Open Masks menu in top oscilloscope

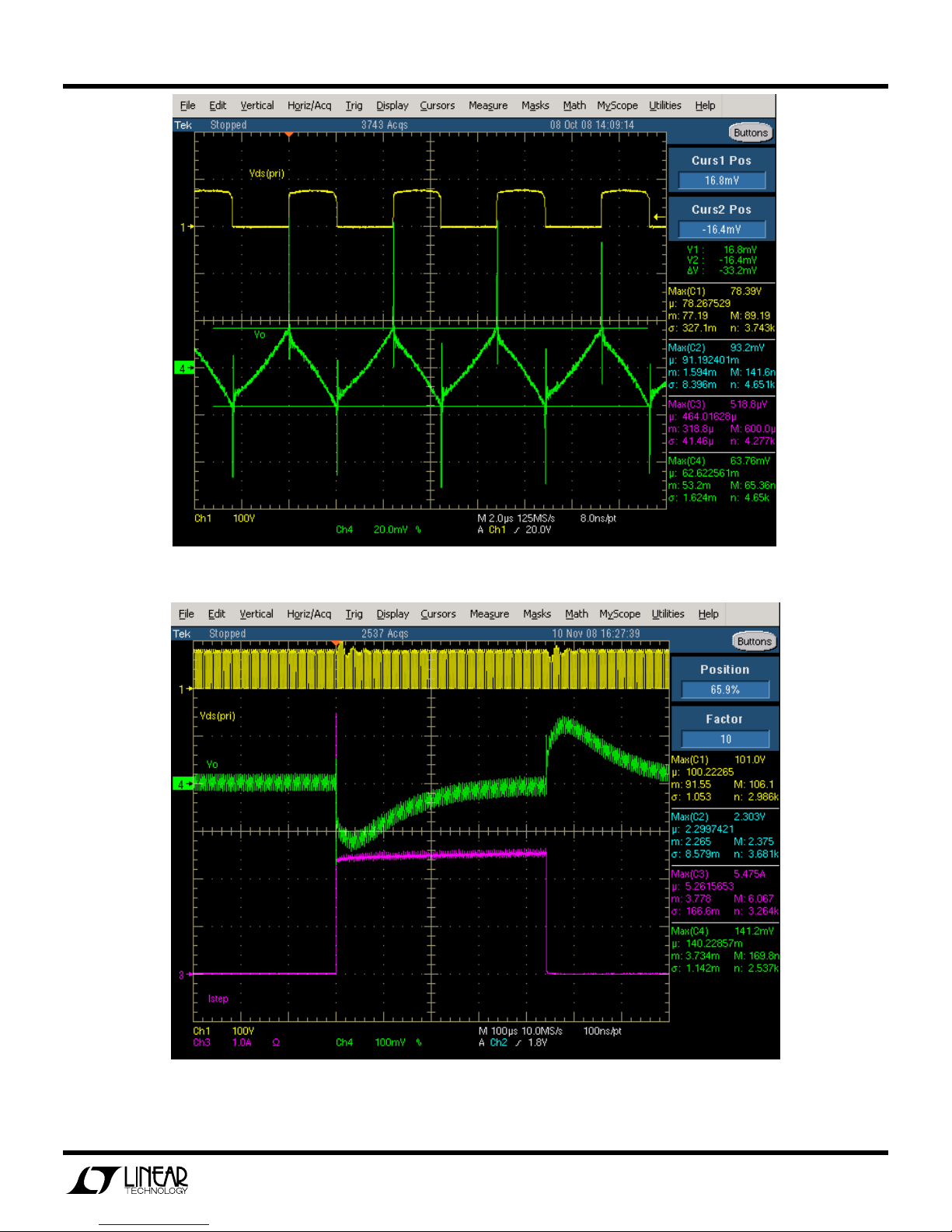[x=535, y=106]
